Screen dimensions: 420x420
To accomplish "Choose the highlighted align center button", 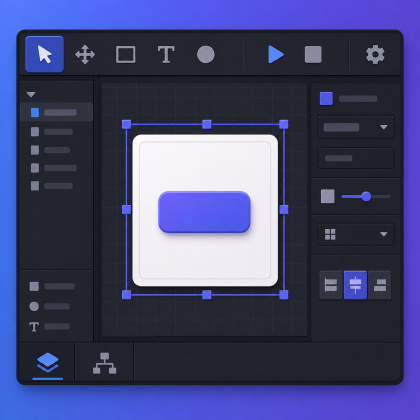I will coord(355,285).
